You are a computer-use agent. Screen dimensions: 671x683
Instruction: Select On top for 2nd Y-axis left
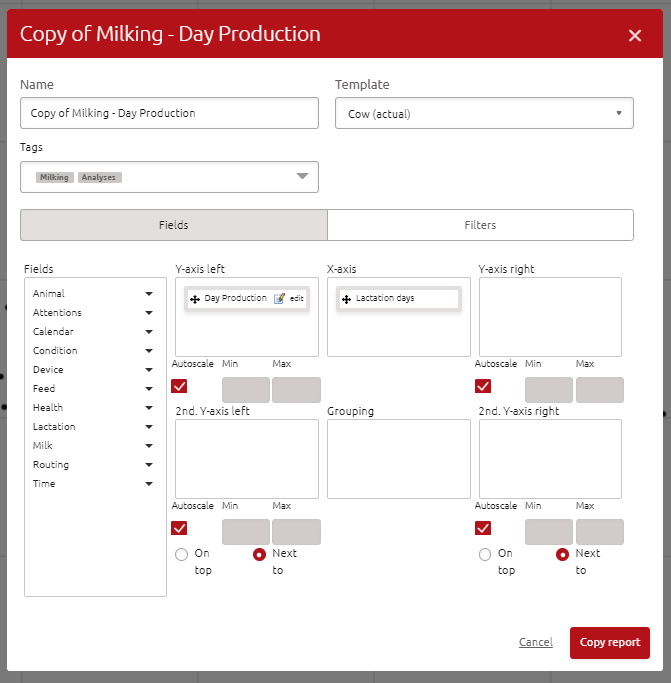coord(181,554)
